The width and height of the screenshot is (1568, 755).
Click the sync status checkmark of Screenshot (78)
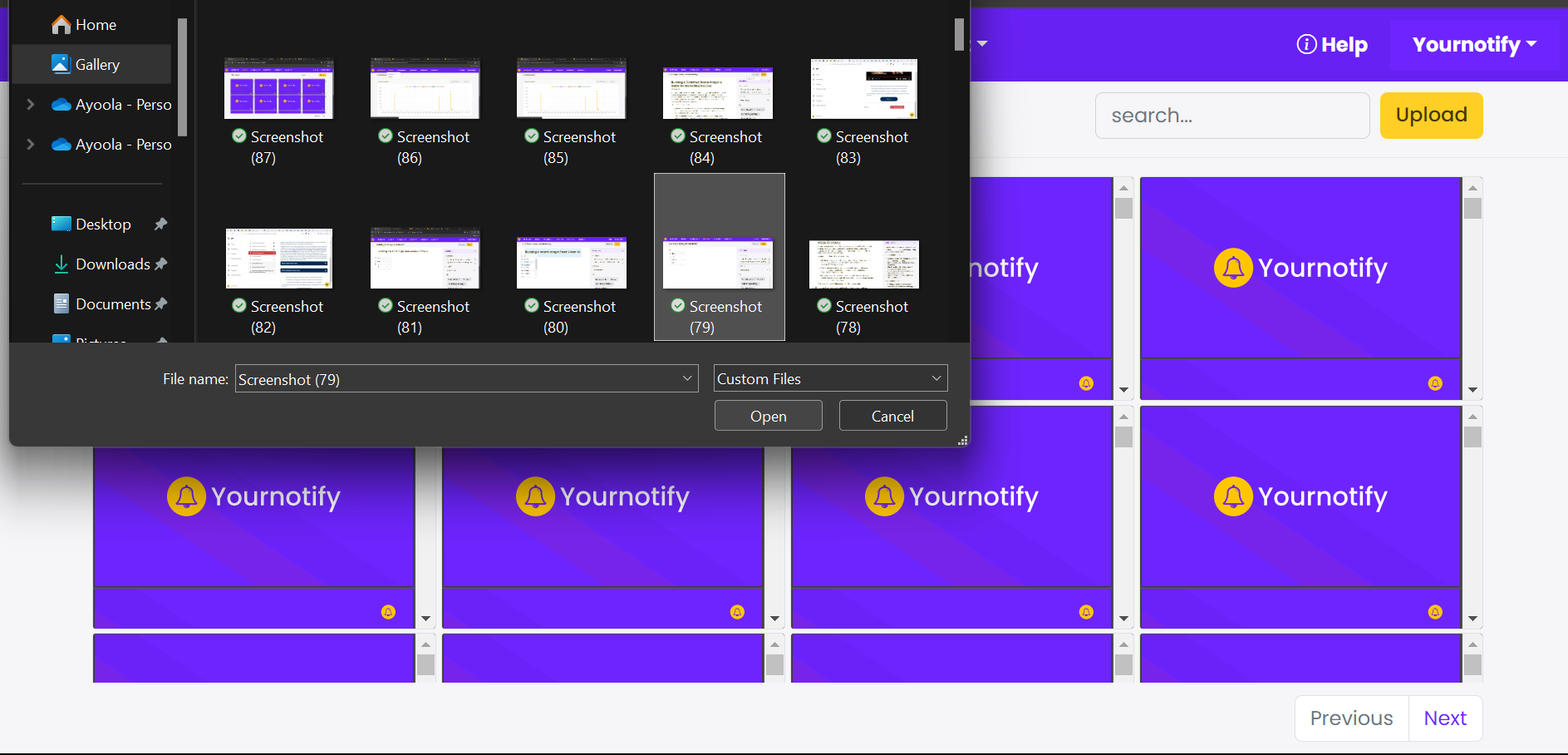(x=824, y=305)
